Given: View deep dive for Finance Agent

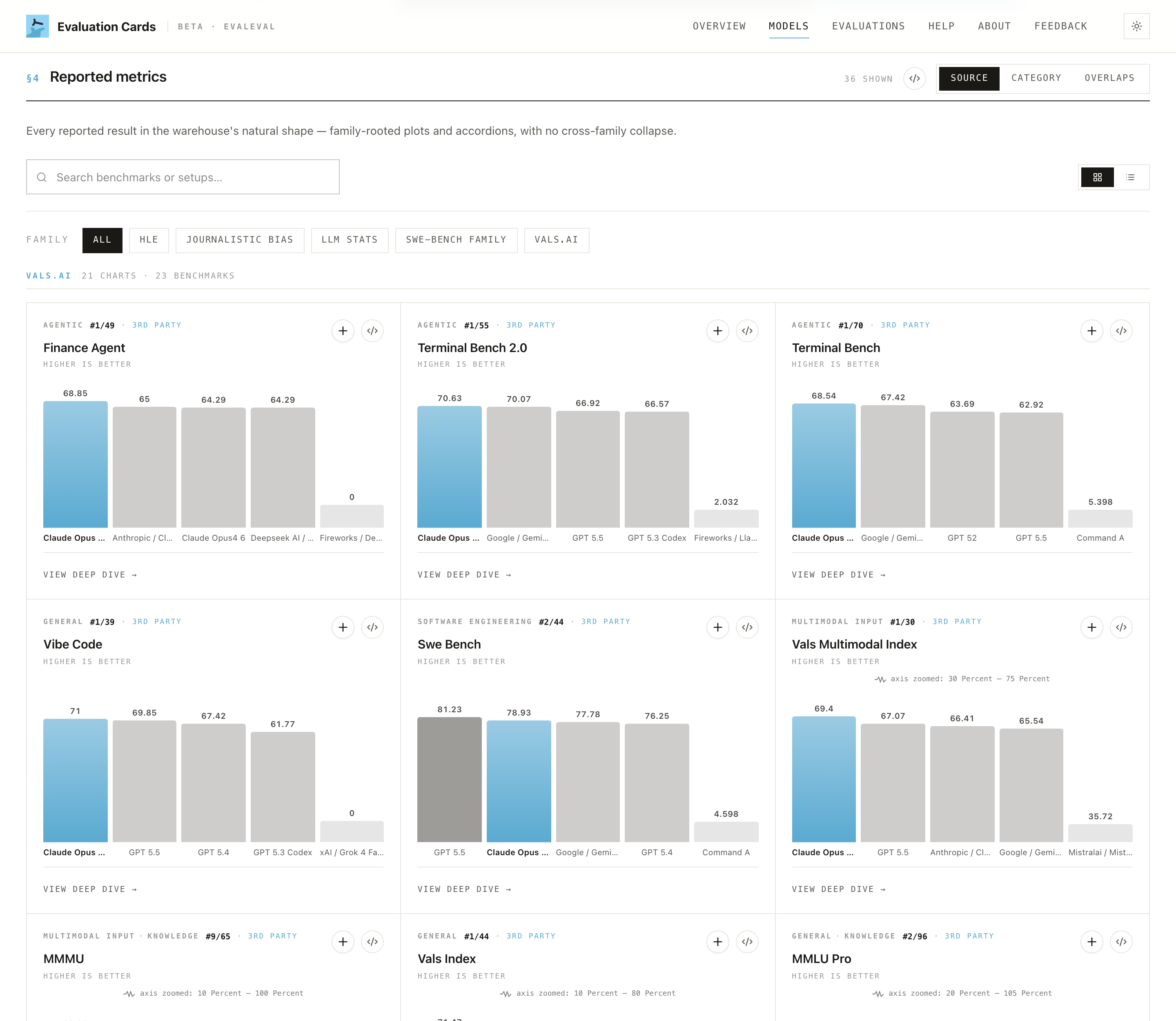Looking at the screenshot, I should click(x=90, y=575).
